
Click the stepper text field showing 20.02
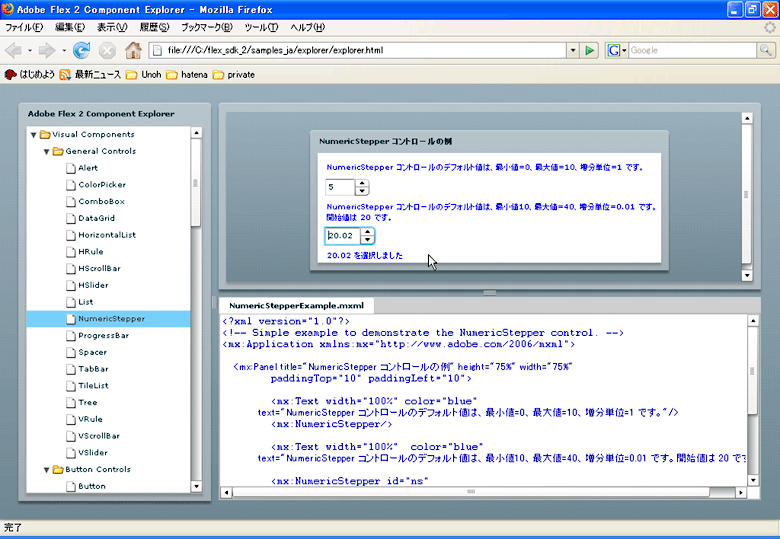(x=343, y=236)
